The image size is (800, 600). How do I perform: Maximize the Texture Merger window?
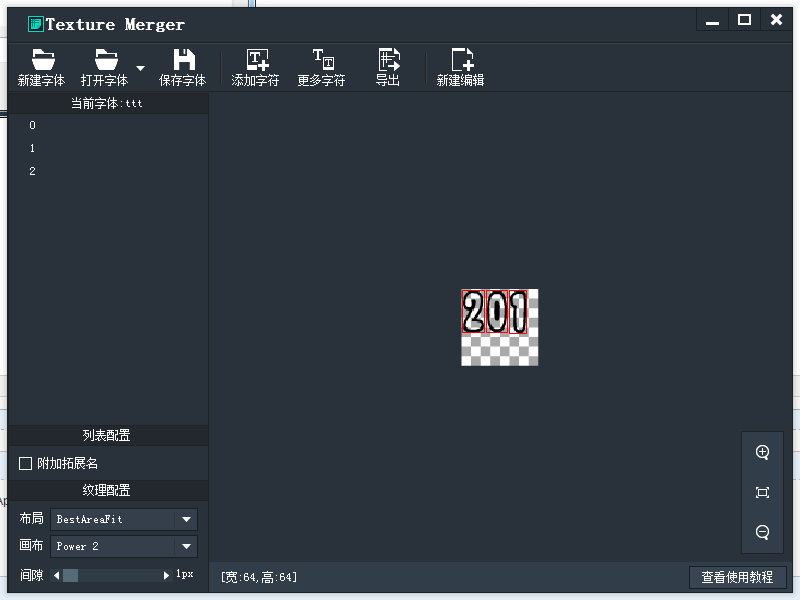pyautogui.click(x=744, y=20)
